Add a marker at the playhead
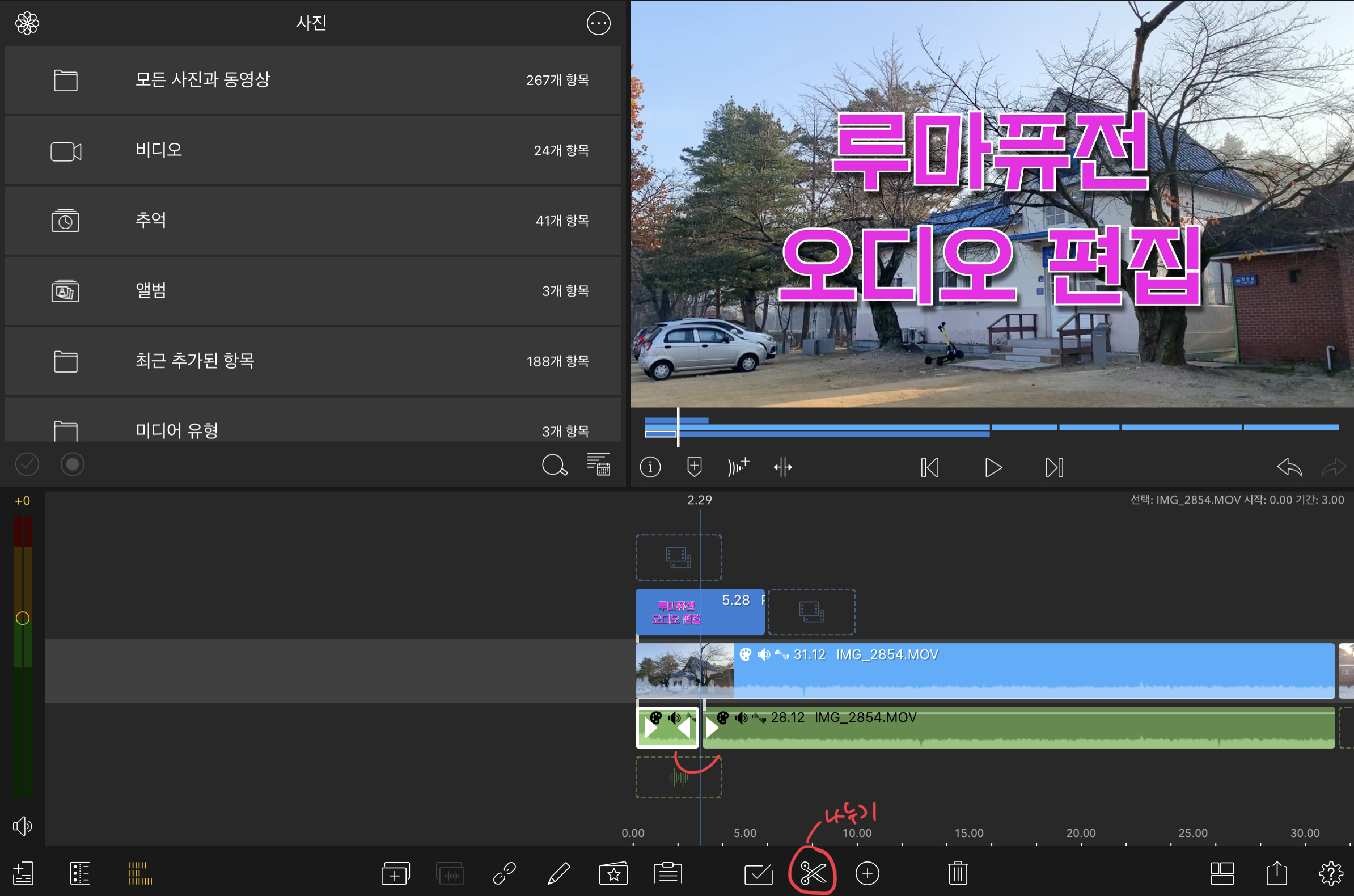Image resolution: width=1354 pixels, height=896 pixels. click(693, 467)
